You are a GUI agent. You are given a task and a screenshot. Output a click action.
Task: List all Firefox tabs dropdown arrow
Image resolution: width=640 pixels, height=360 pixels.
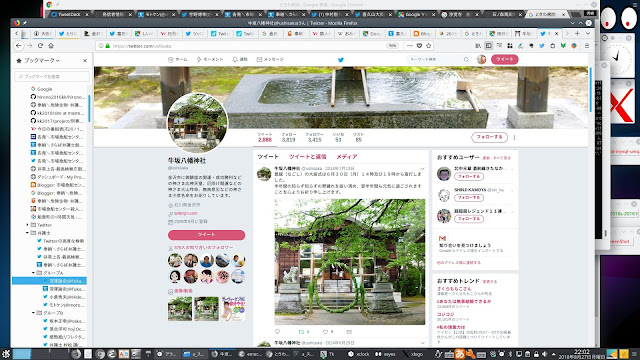coord(588,33)
